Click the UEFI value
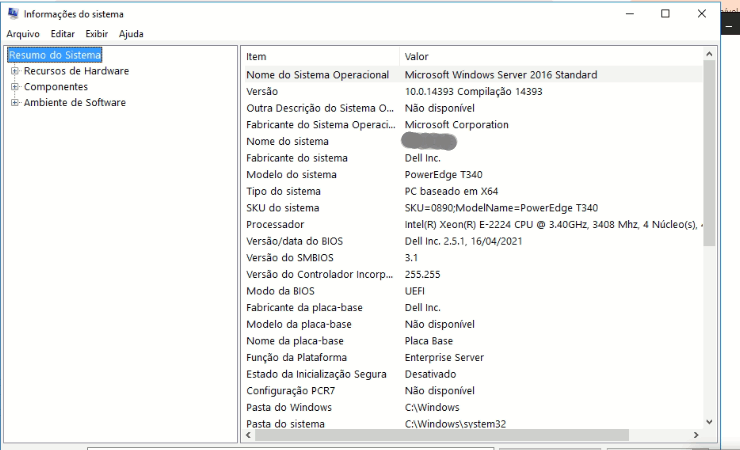Screen dimensions: 740x450 click(x=414, y=291)
